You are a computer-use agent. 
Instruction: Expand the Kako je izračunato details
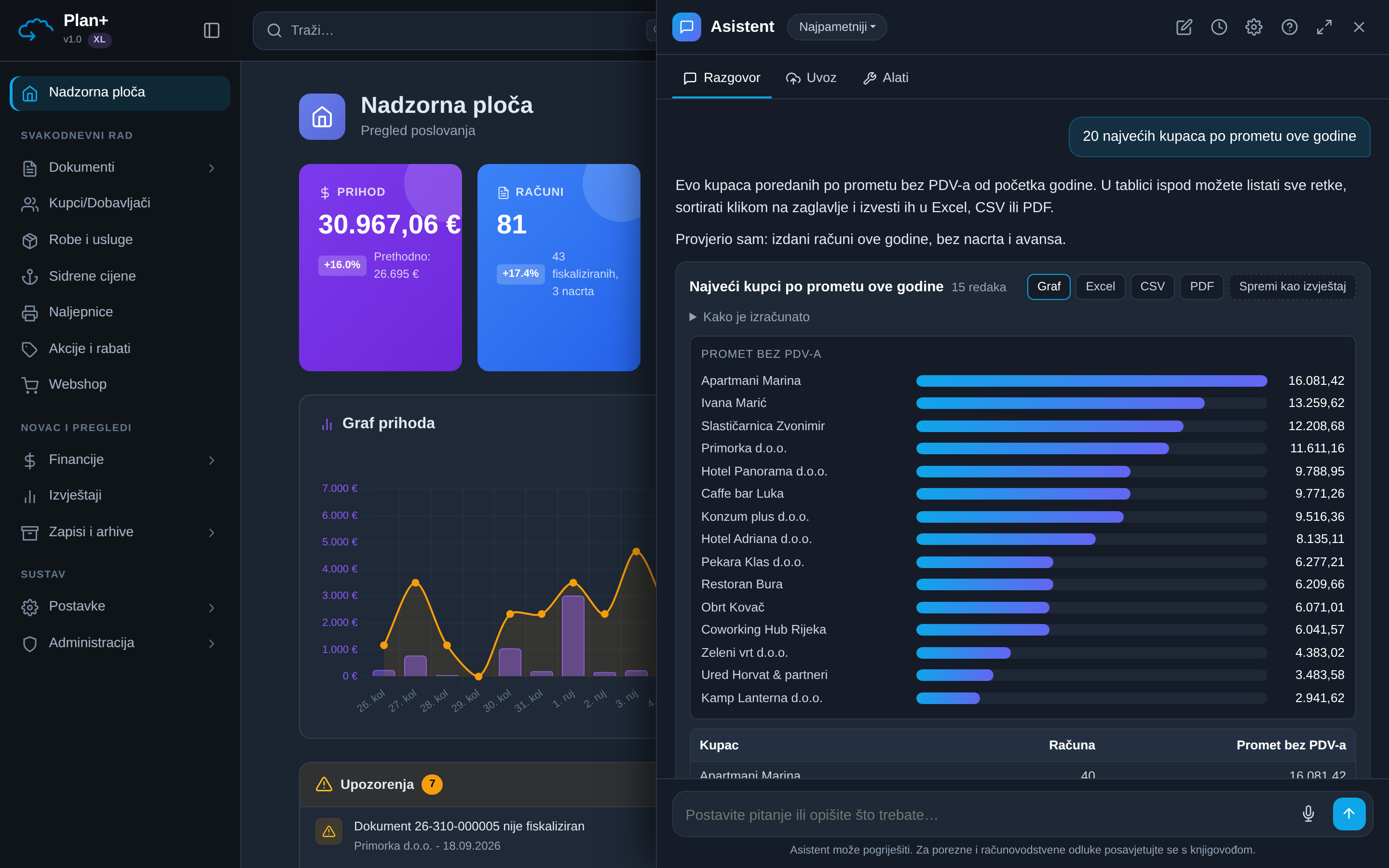(x=749, y=317)
